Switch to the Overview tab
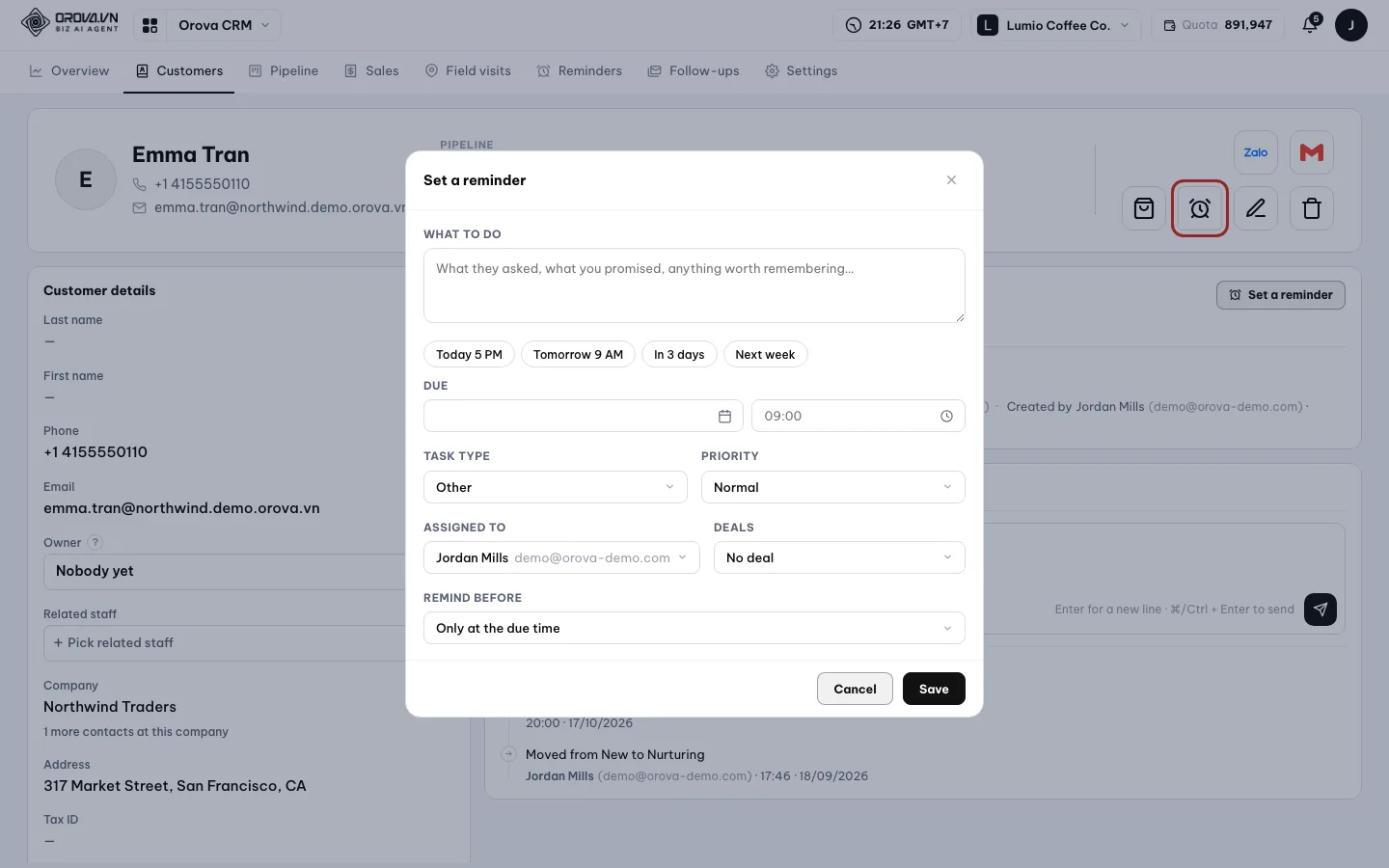This screenshot has height=868, width=1389. pos(69,71)
